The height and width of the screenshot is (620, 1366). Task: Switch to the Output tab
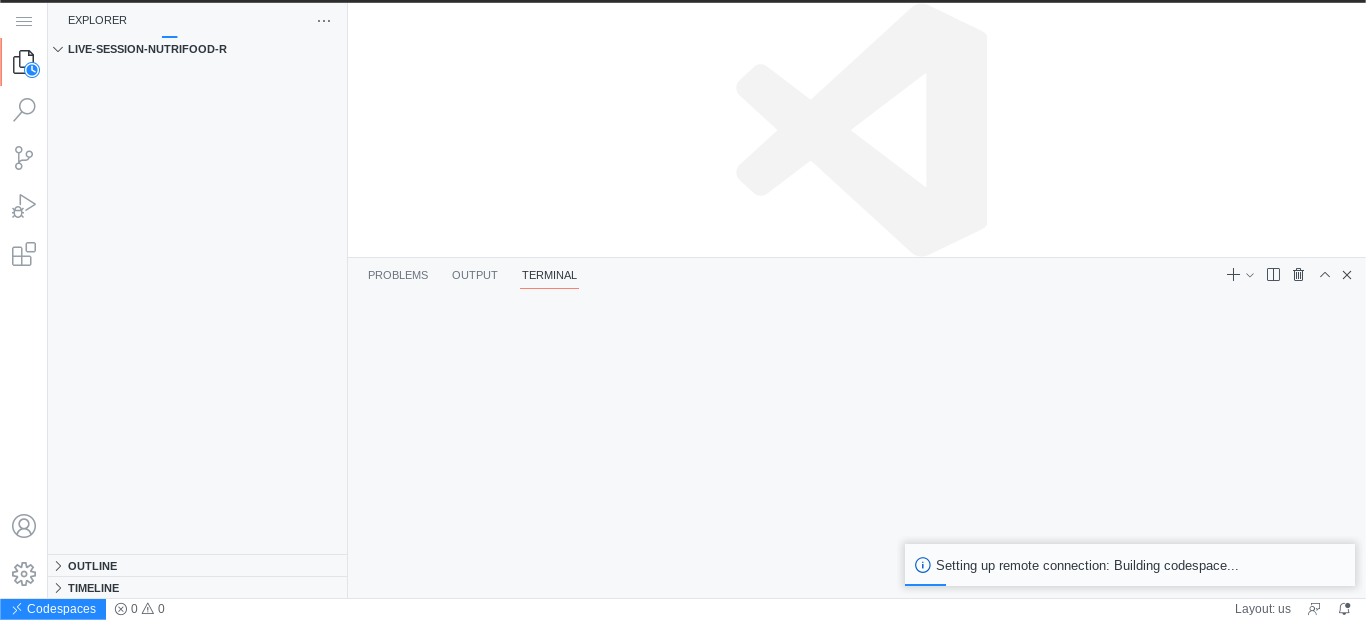(x=475, y=275)
